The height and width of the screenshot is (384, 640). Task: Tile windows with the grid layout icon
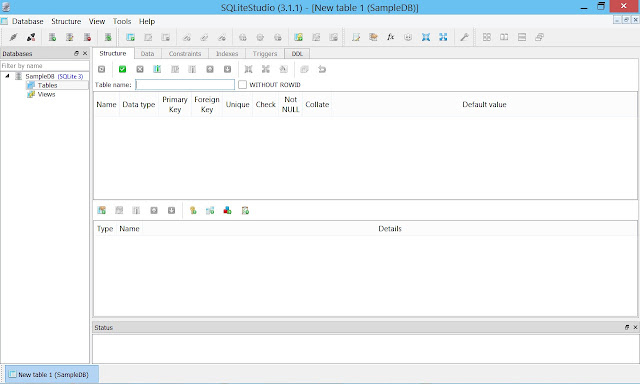click(487, 37)
